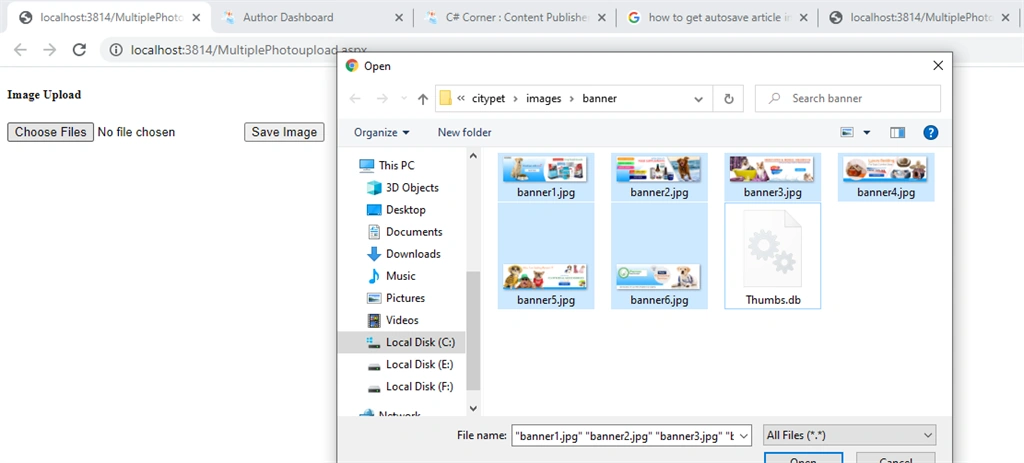
Task: Change view using view icon
Action: point(847,133)
